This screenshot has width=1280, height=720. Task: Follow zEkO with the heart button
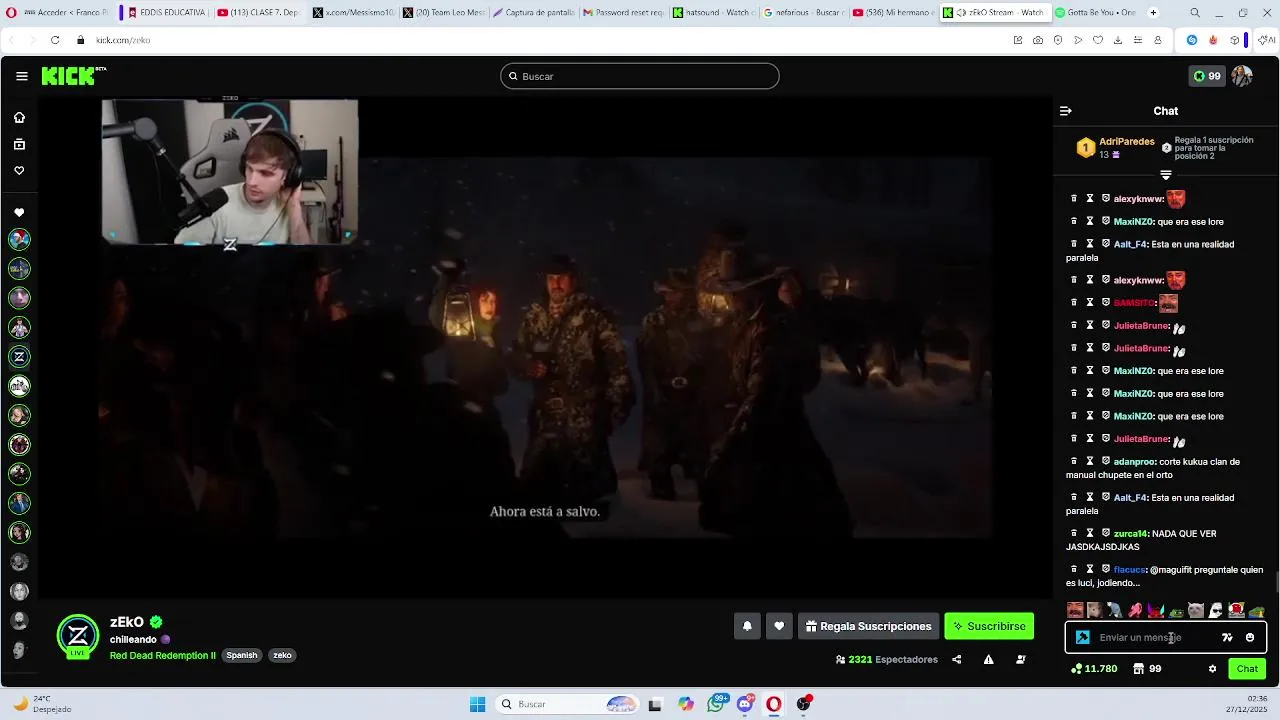click(779, 626)
